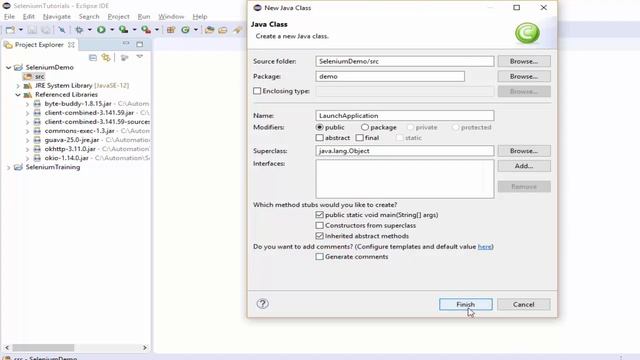Expand the SeleniumTraining project node
The image size is (640, 360).
click(x=8, y=167)
